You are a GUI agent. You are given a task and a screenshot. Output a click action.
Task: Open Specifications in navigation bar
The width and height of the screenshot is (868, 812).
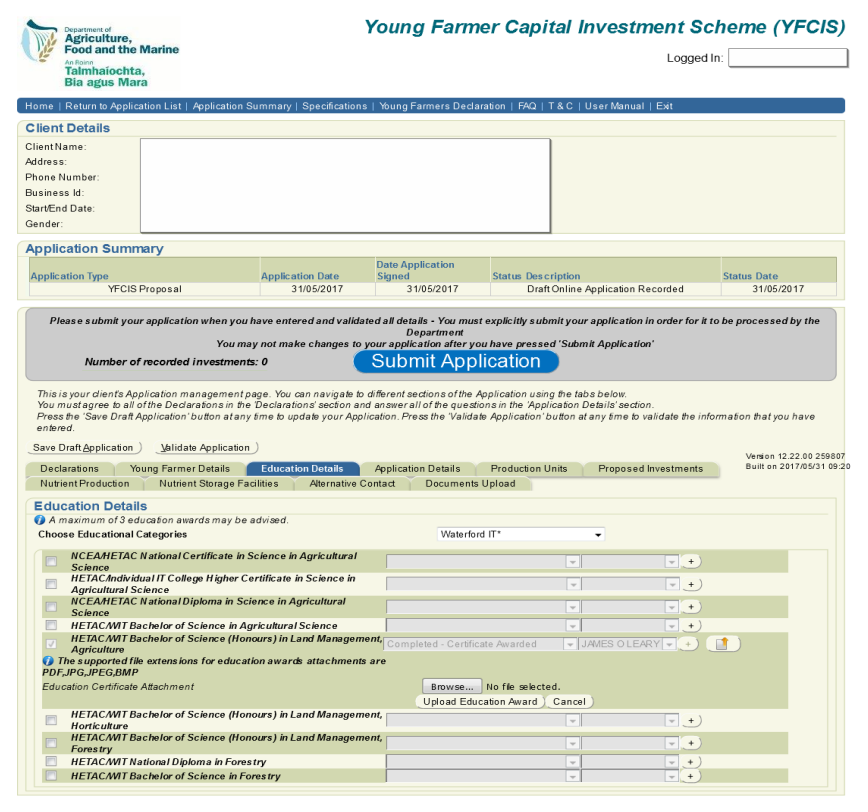click(334, 106)
